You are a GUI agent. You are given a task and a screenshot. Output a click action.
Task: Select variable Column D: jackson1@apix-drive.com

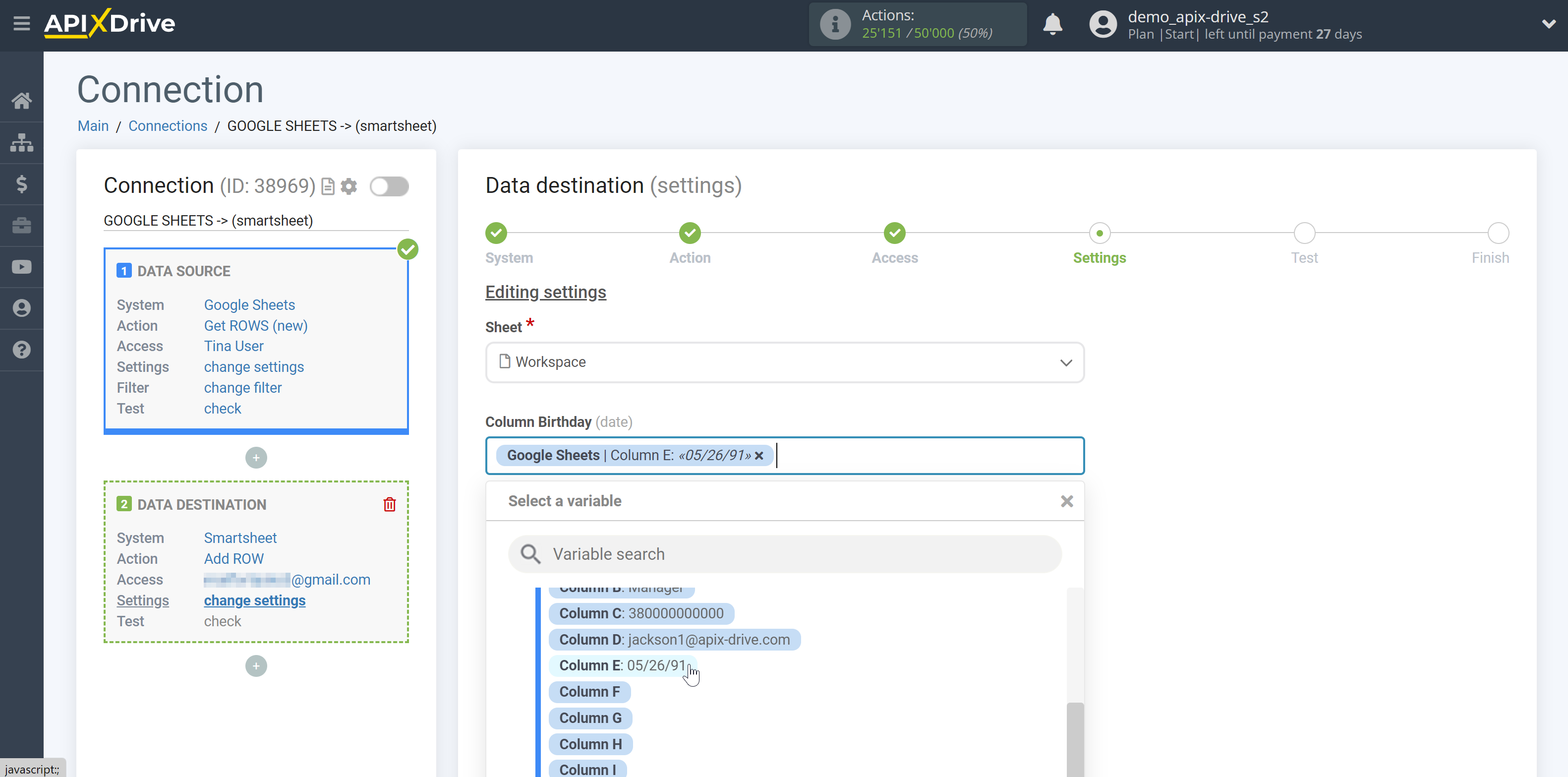(674, 639)
